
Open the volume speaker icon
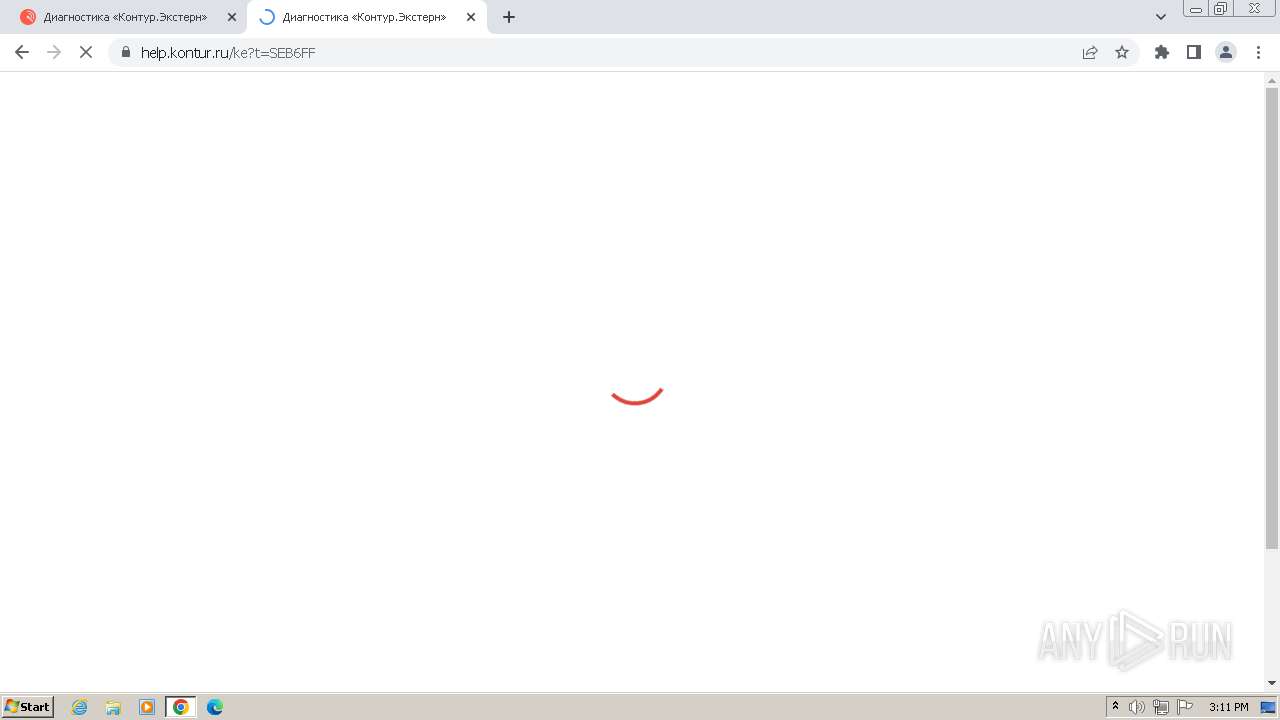tap(1137, 707)
